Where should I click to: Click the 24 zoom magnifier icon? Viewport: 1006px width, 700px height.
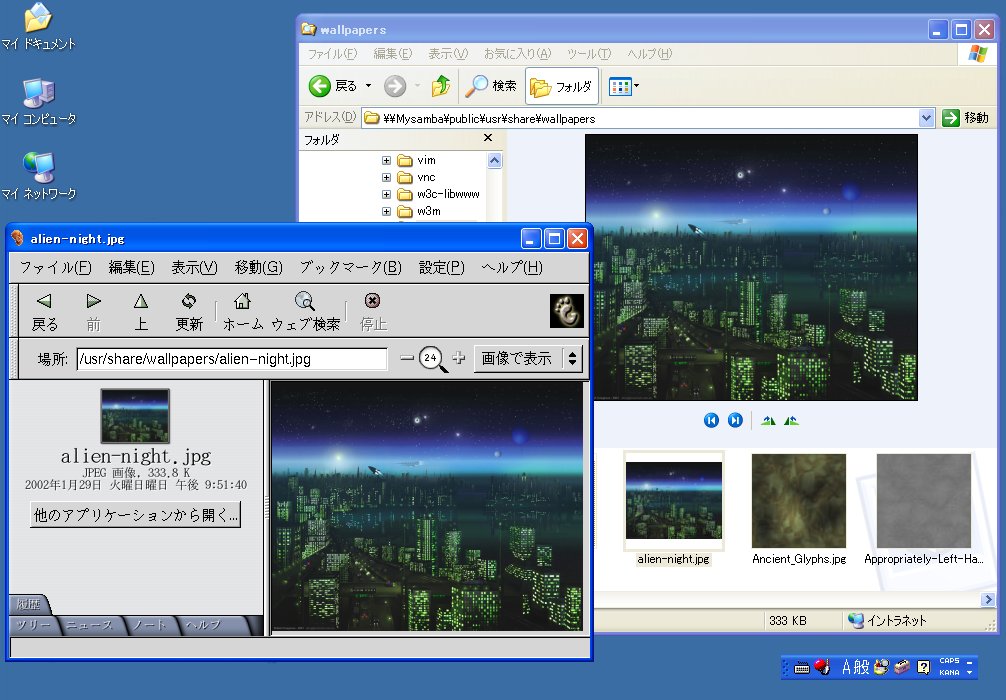pyautogui.click(x=432, y=359)
